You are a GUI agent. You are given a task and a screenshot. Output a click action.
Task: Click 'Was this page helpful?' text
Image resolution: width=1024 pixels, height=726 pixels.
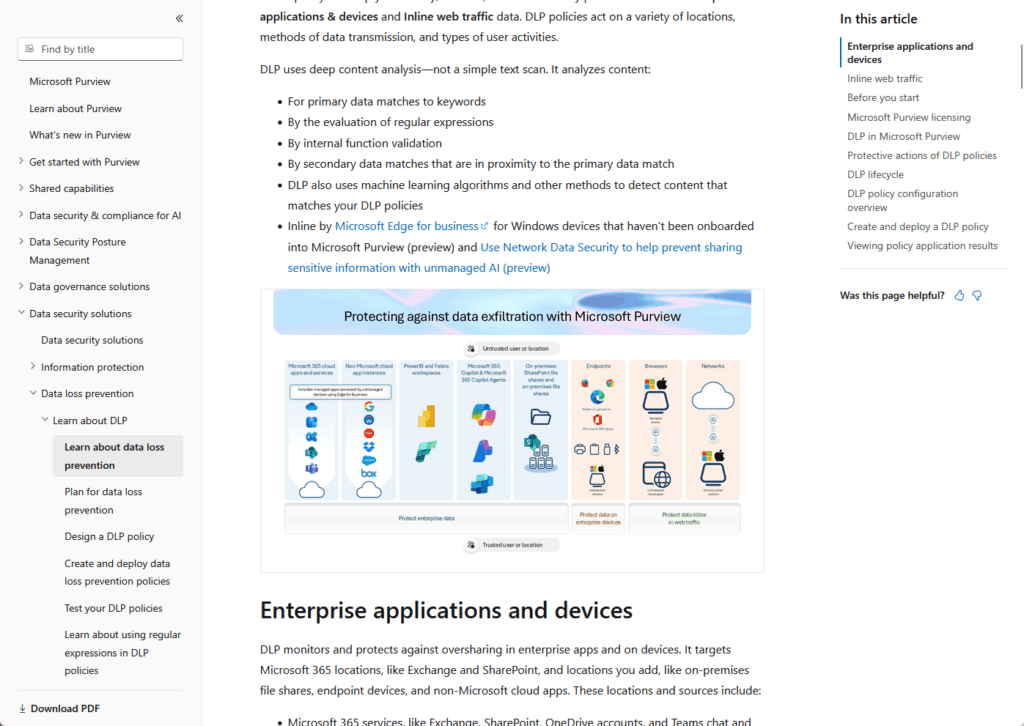tap(892, 296)
